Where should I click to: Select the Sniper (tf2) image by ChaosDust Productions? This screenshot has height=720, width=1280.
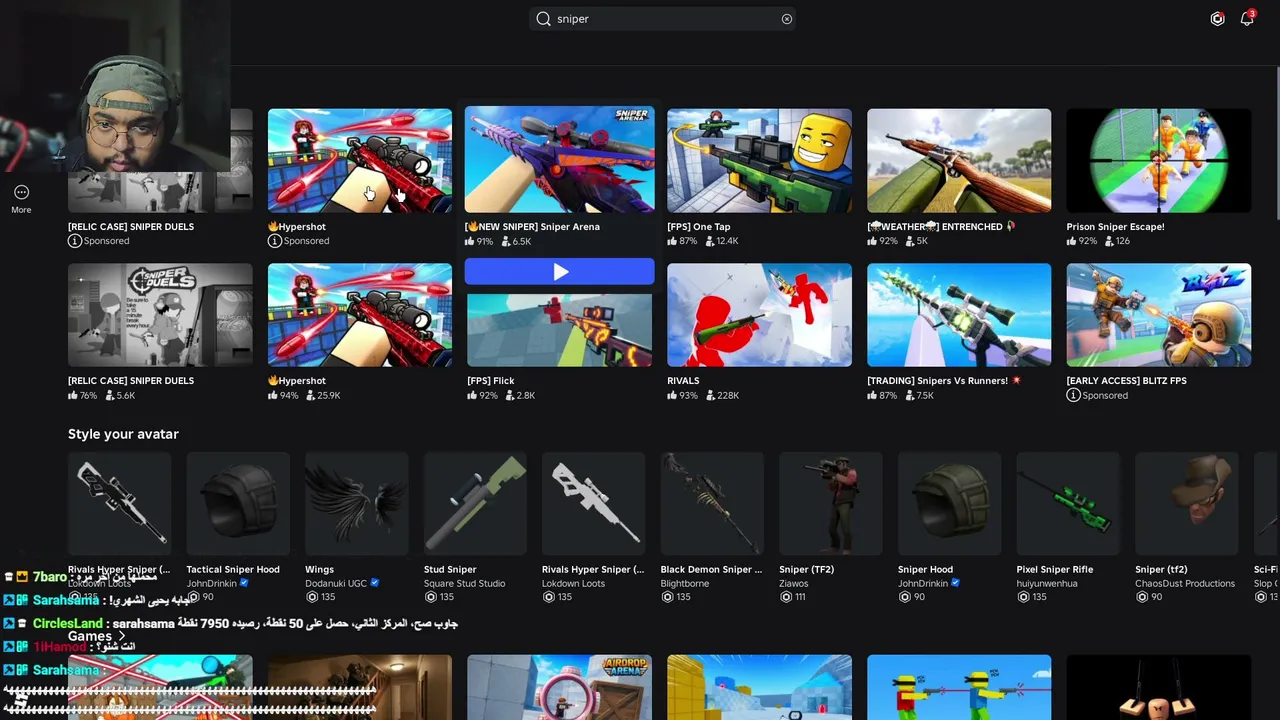pyautogui.click(x=1187, y=504)
